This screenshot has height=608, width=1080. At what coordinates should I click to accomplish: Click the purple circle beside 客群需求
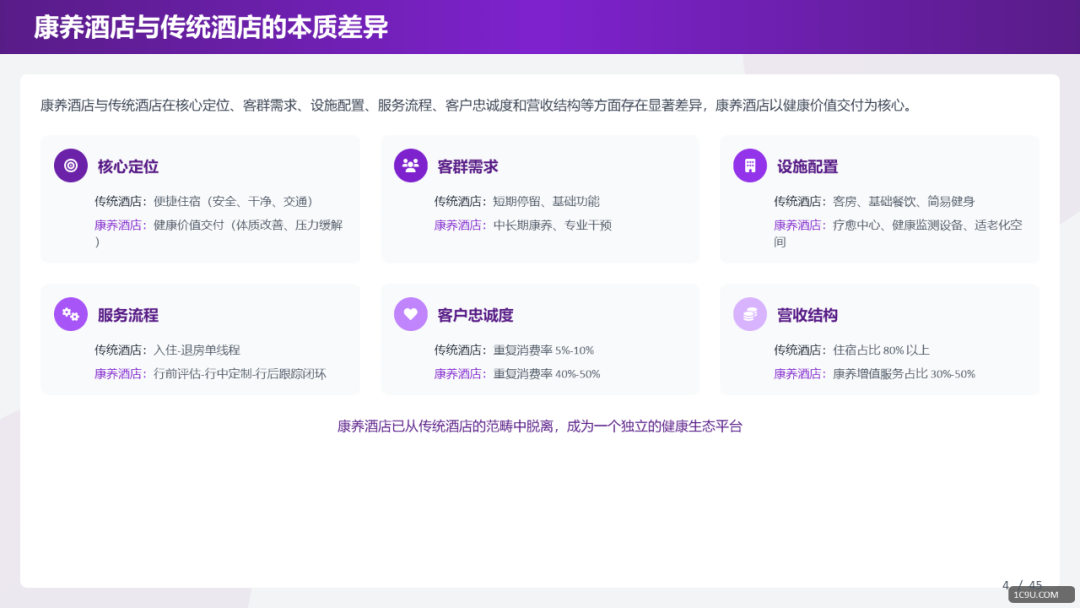tap(410, 165)
